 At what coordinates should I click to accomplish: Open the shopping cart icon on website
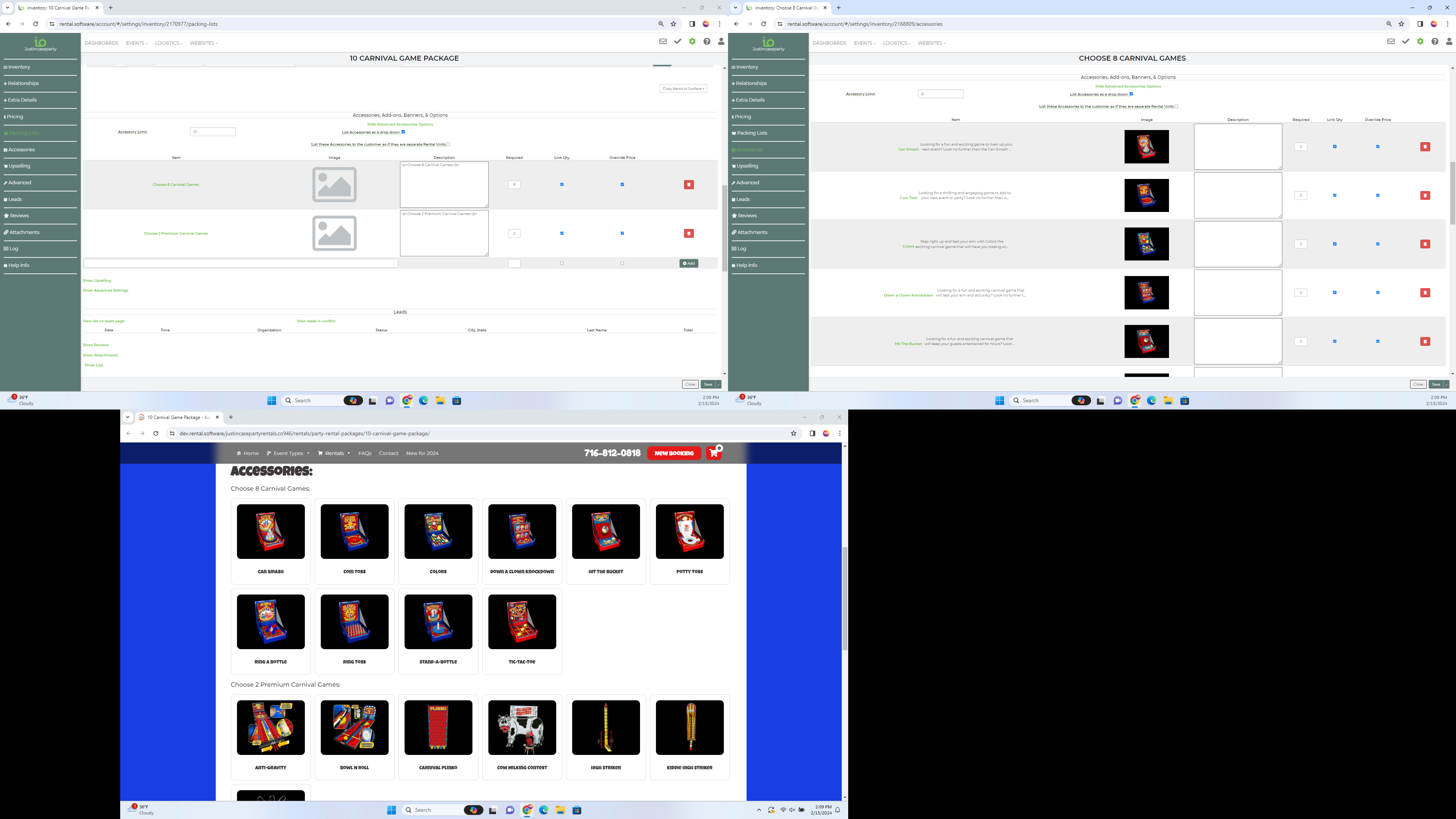point(714,453)
